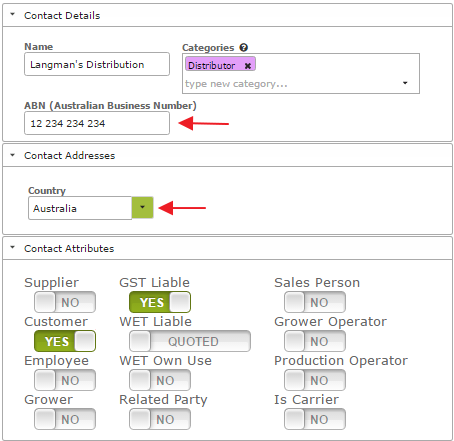Switch on the Grower Operator toggle
This screenshot has height=441, width=454.
(315, 341)
